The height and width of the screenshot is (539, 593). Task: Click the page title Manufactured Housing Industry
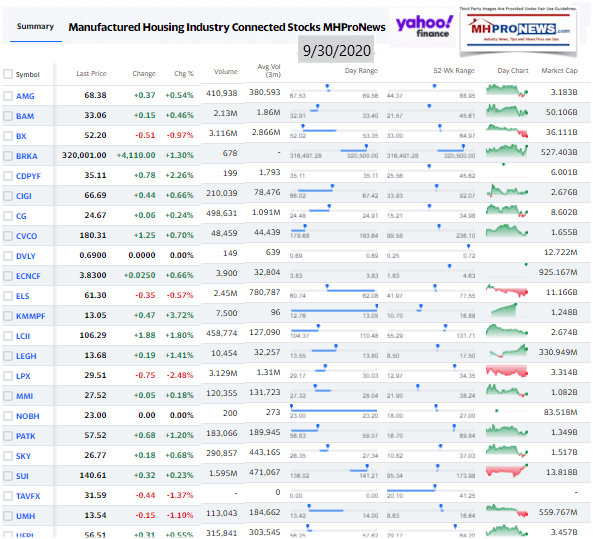[x=227, y=27]
